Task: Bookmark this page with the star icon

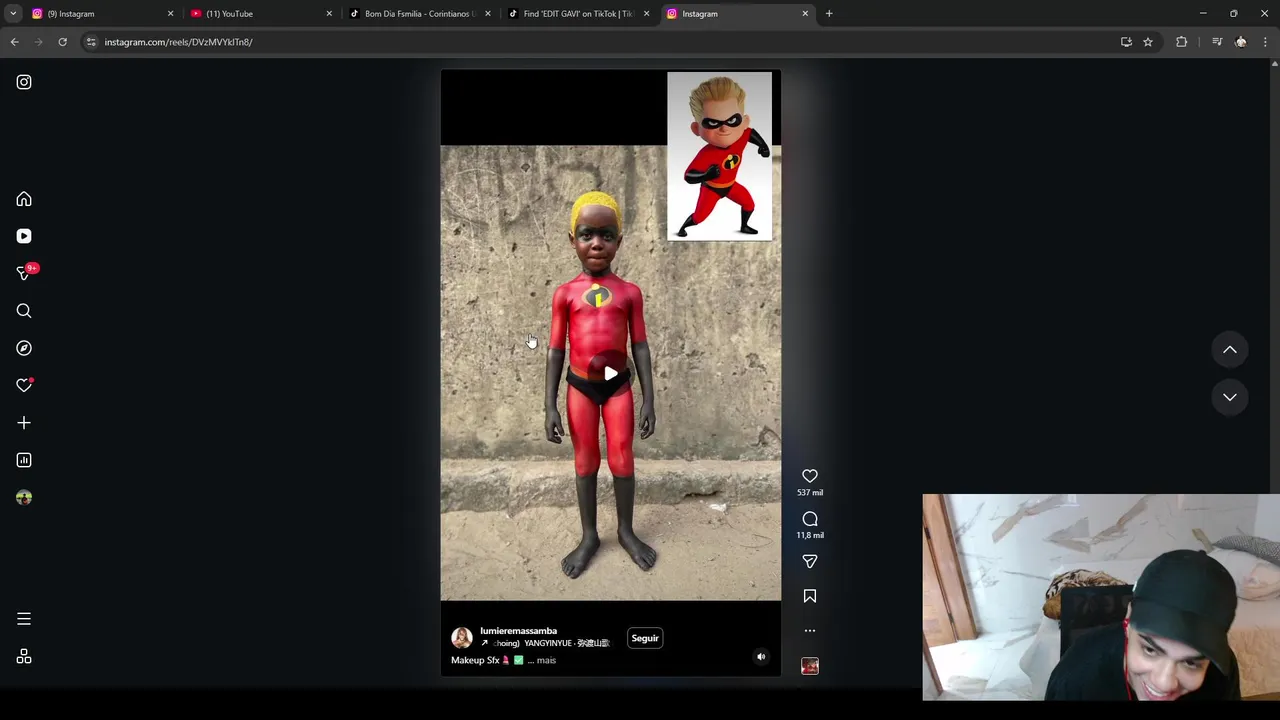Action: [x=1148, y=42]
